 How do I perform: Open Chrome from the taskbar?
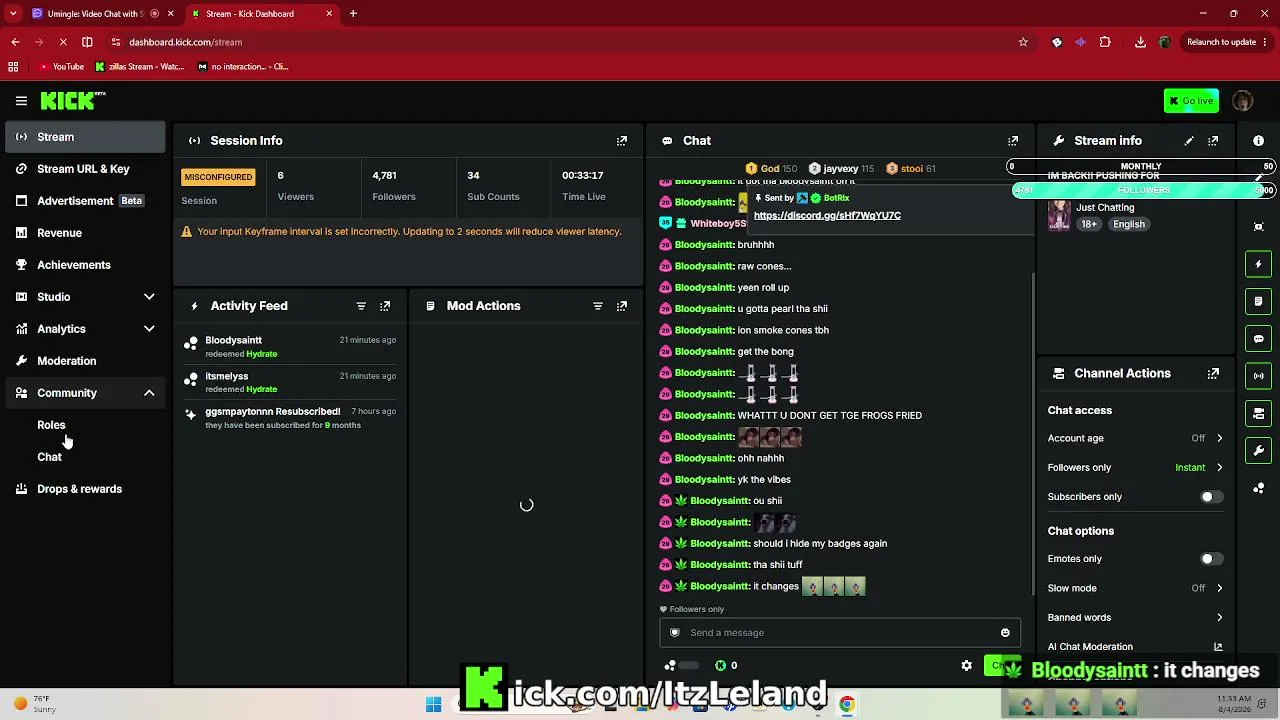coord(847,705)
